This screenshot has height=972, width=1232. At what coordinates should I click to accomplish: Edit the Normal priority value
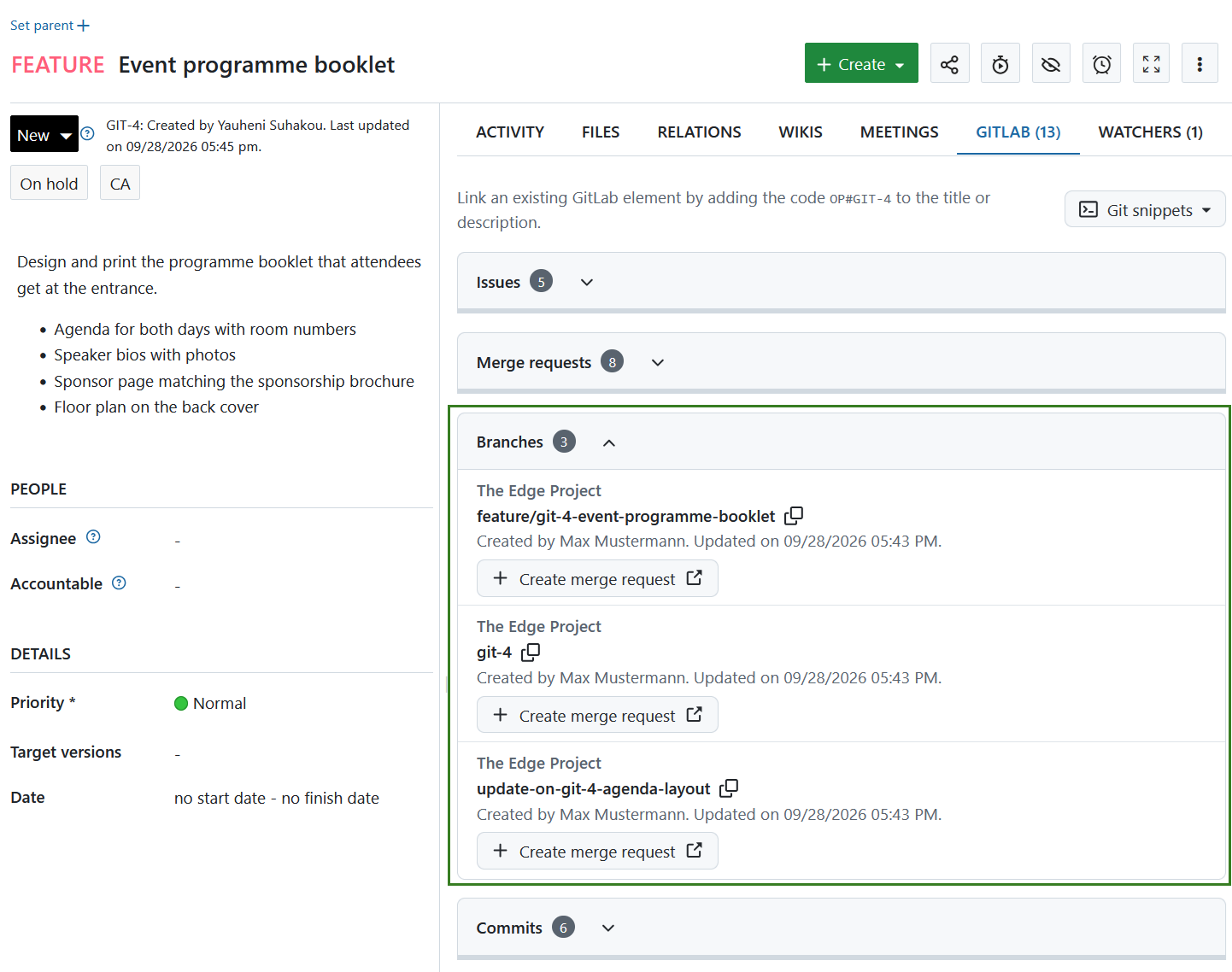point(210,703)
